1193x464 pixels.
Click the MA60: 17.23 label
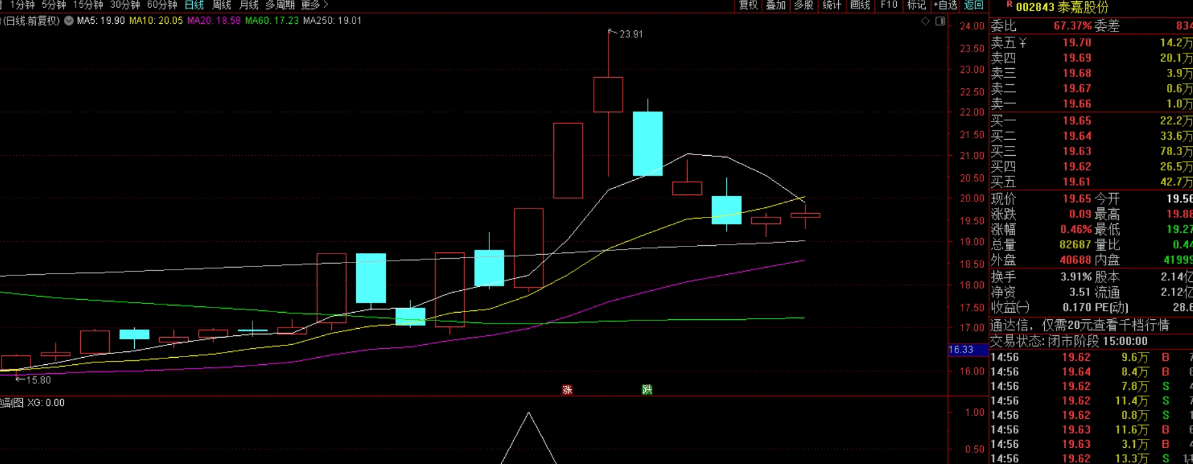(x=272, y=21)
